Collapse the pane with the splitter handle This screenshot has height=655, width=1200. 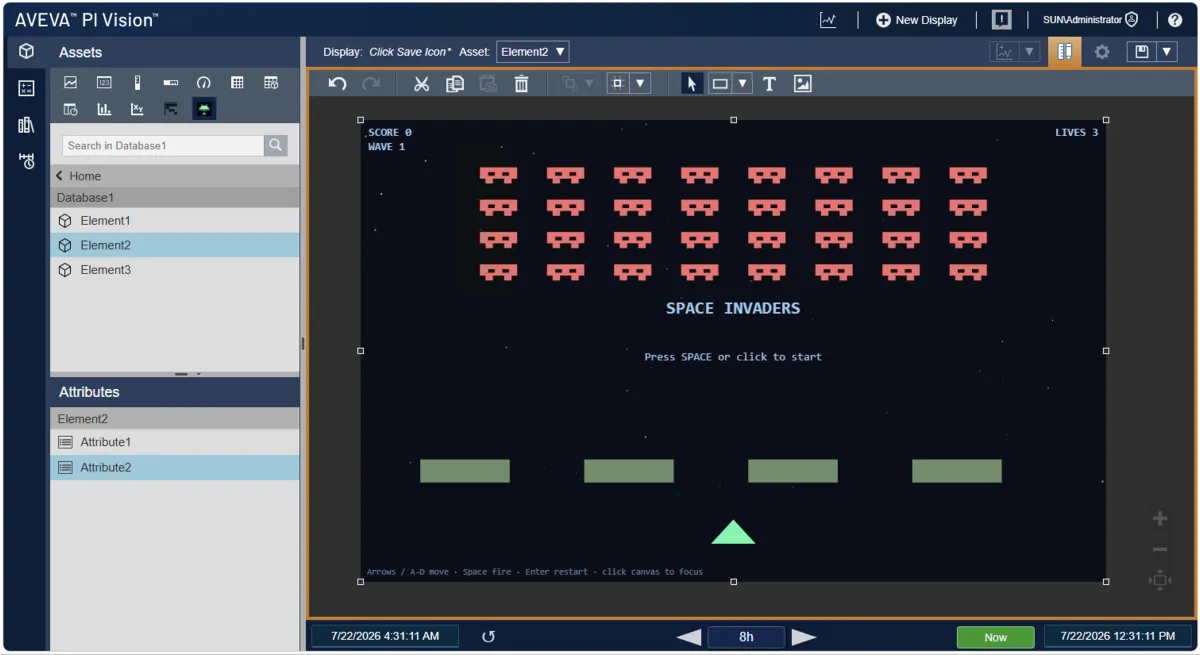(303, 343)
